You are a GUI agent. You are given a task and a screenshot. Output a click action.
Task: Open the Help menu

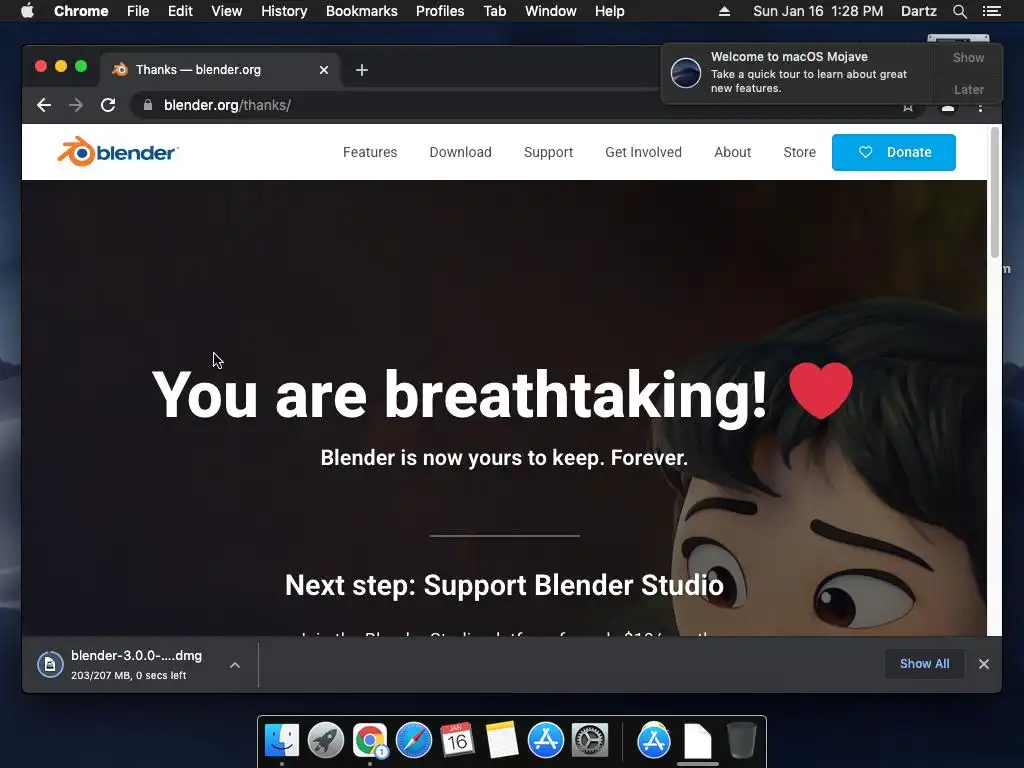[609, 11]
